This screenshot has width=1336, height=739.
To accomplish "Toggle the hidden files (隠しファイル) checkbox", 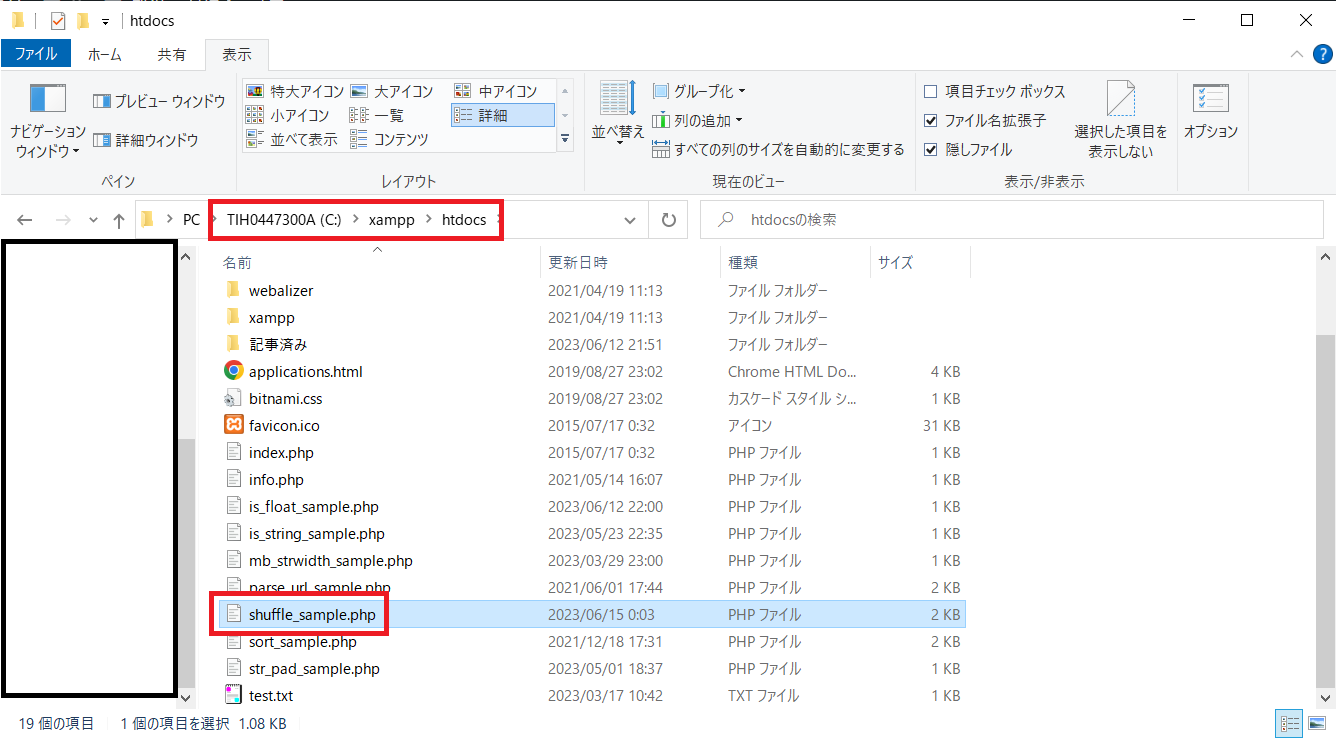I will click(x=931, y=150).
